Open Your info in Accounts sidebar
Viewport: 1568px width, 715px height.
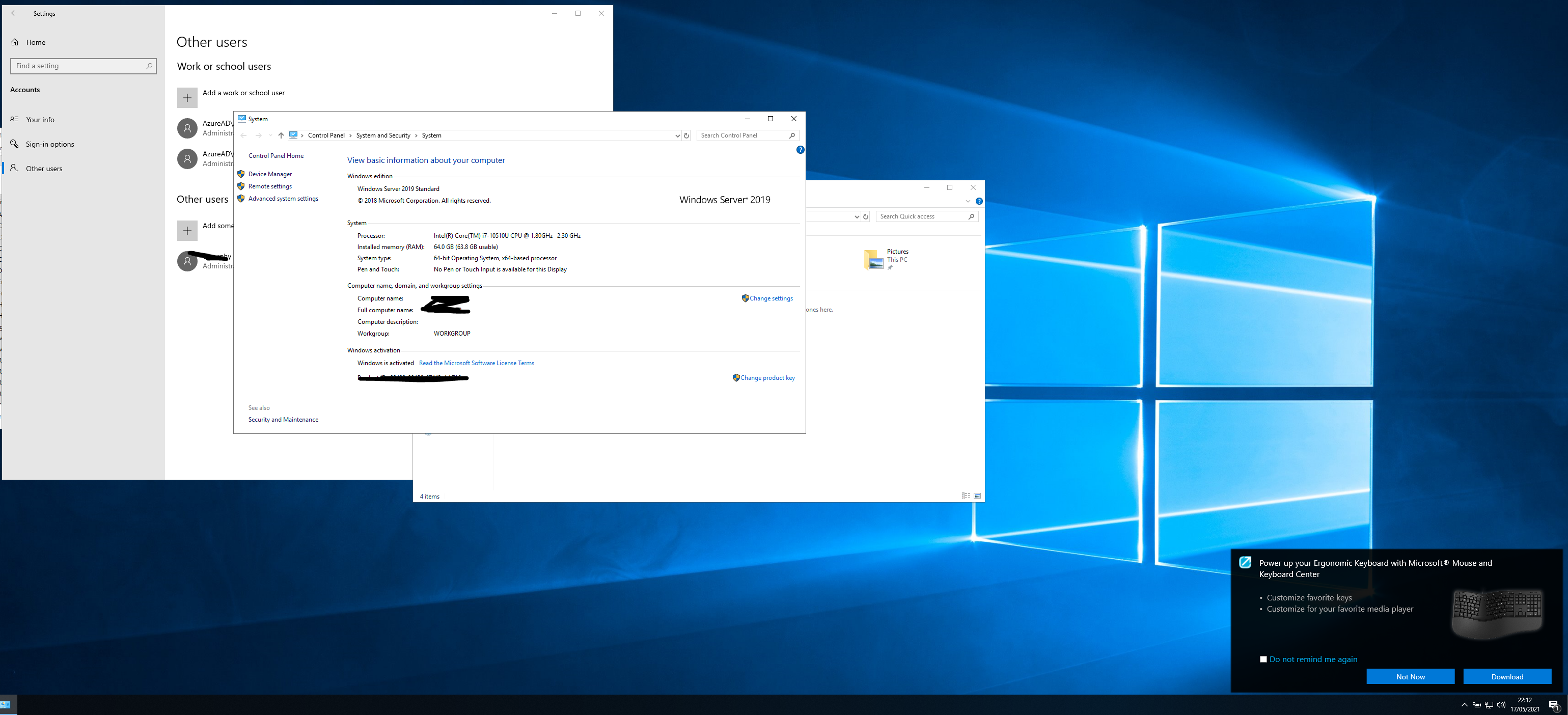coord(40,119)
